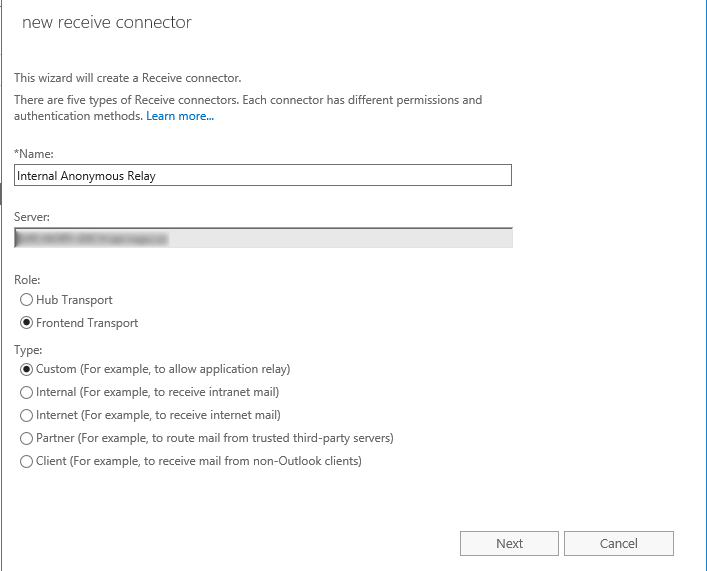Click the Cancel button
707x571 pixels.
tap(619, 543)
